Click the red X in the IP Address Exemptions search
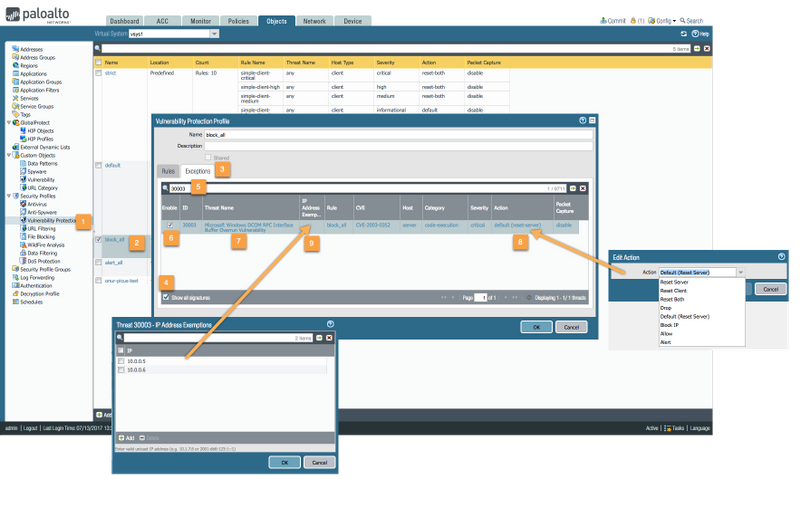The width and height of the screenshot is (800, 507). (x=329, y=338)
